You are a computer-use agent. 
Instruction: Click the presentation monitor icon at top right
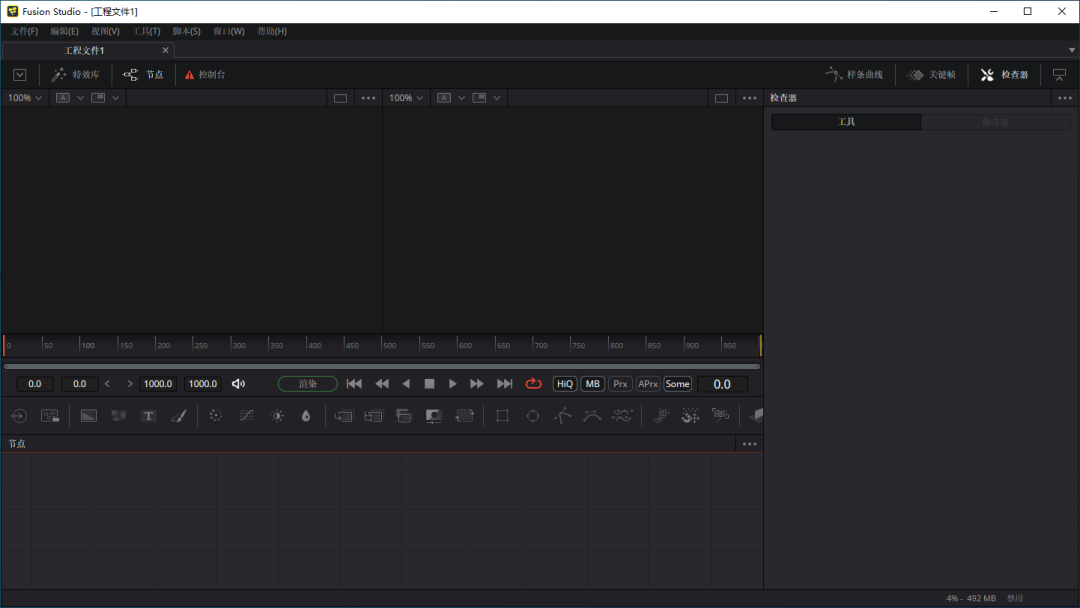1059,74
